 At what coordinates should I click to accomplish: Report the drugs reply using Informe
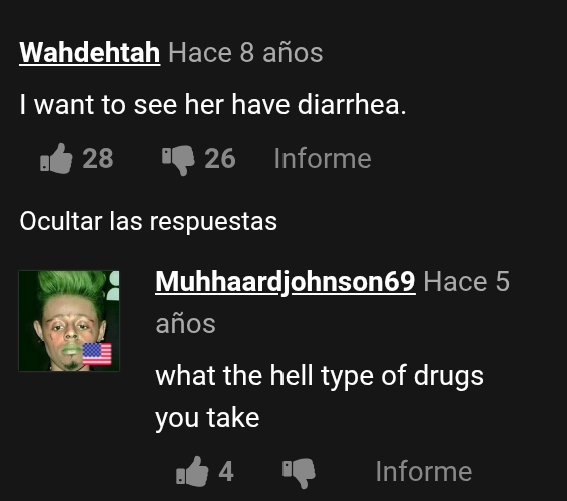click(423, 471)
